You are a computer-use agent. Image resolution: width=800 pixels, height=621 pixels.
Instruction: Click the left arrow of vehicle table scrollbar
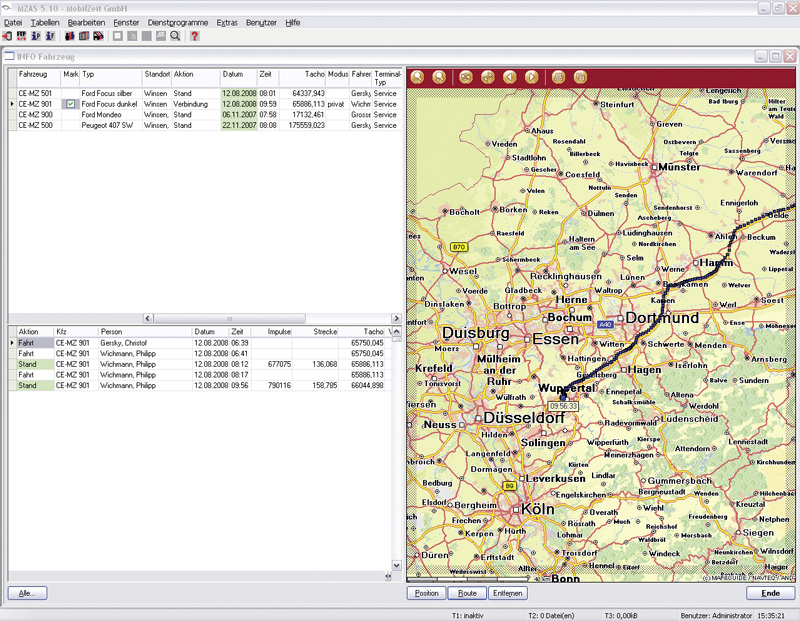(x=148, y=318)
